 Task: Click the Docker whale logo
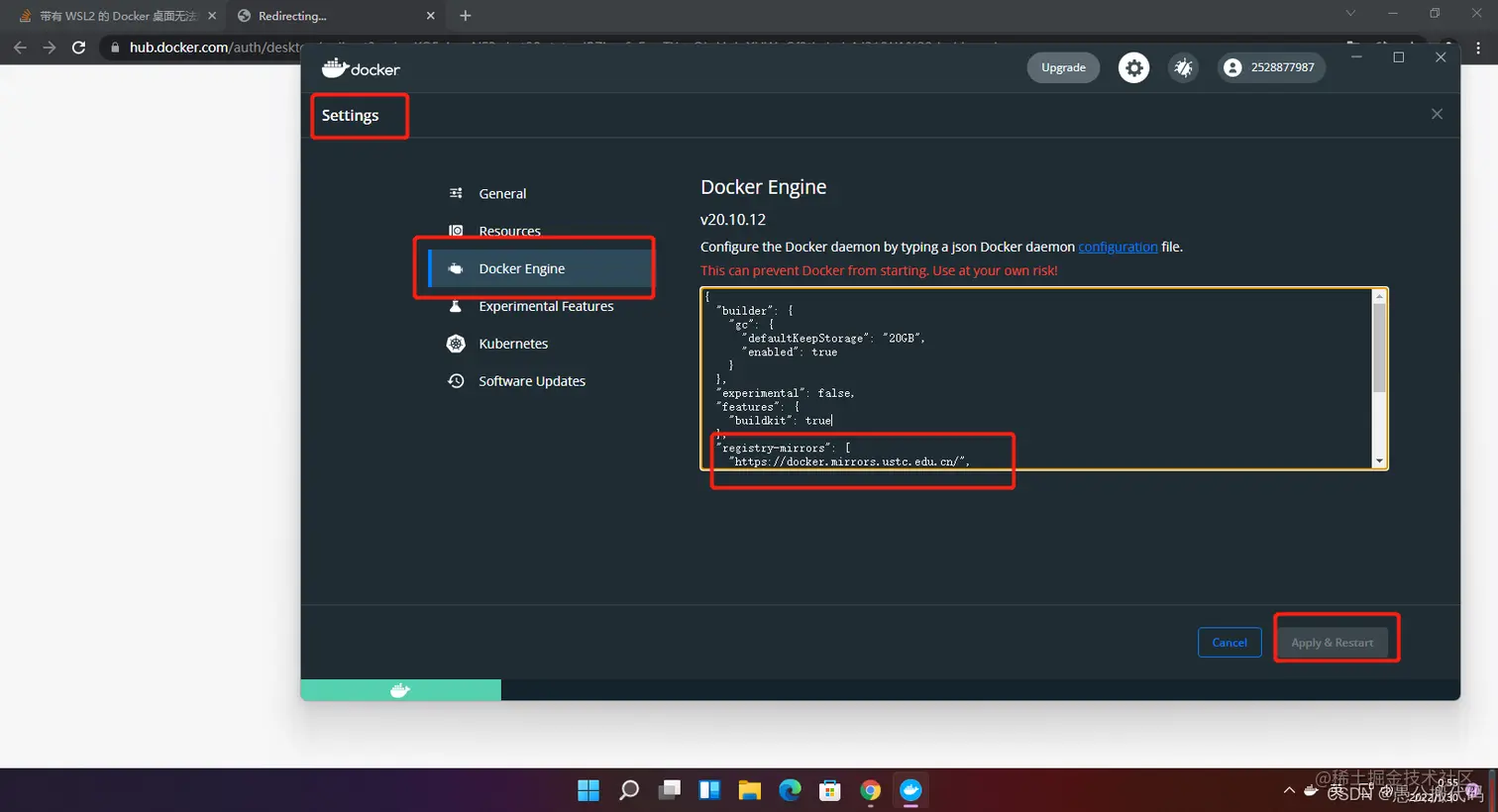pyautogui.click(x=361, y=68)
